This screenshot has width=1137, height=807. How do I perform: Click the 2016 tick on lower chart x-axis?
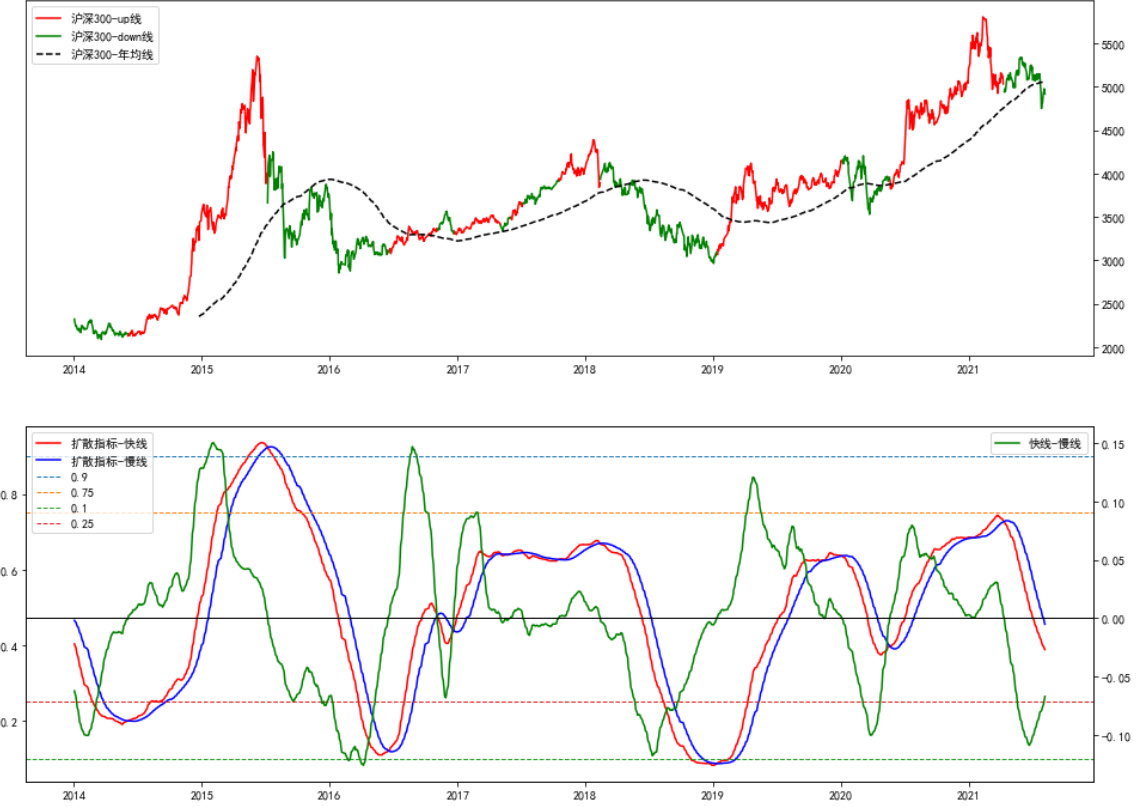click(329, 794)
